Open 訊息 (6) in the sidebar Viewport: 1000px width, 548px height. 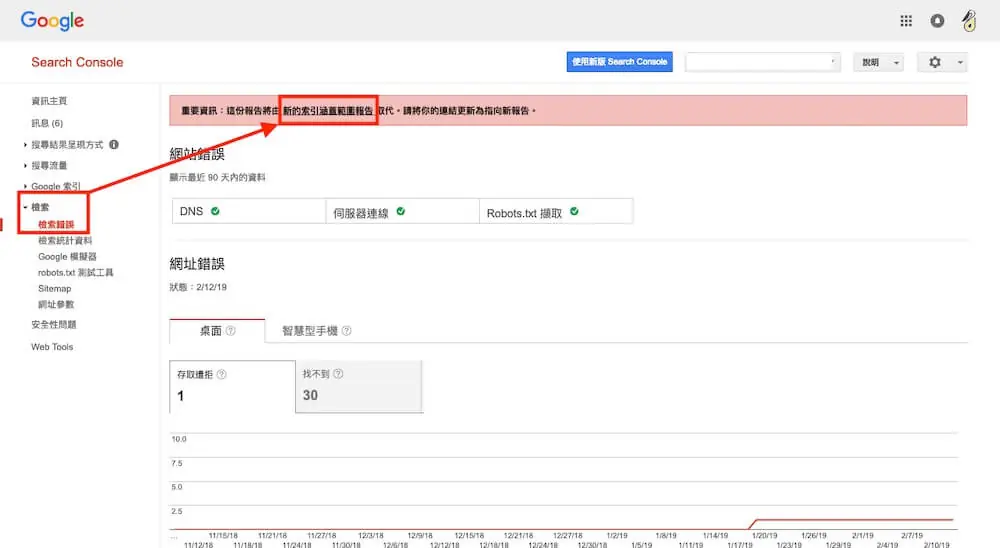click(x=47, y=123)
